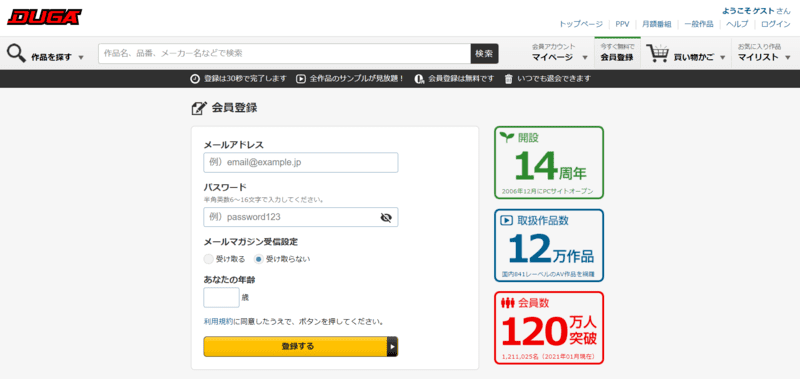Image resolution: width=800 pixels, height=379 pixels.
Task: Open 利用規約 terms link
Action: coord(218,322)
